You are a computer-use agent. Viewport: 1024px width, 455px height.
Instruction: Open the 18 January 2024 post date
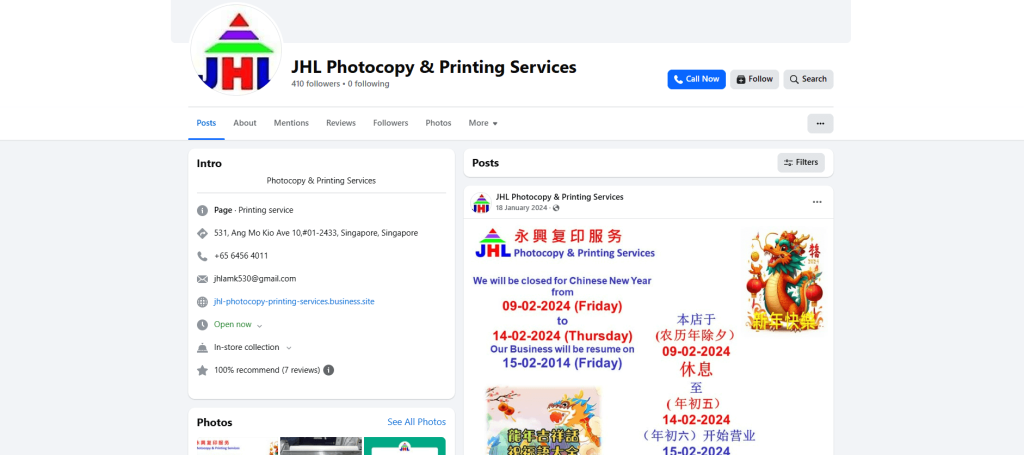[521, 208]
